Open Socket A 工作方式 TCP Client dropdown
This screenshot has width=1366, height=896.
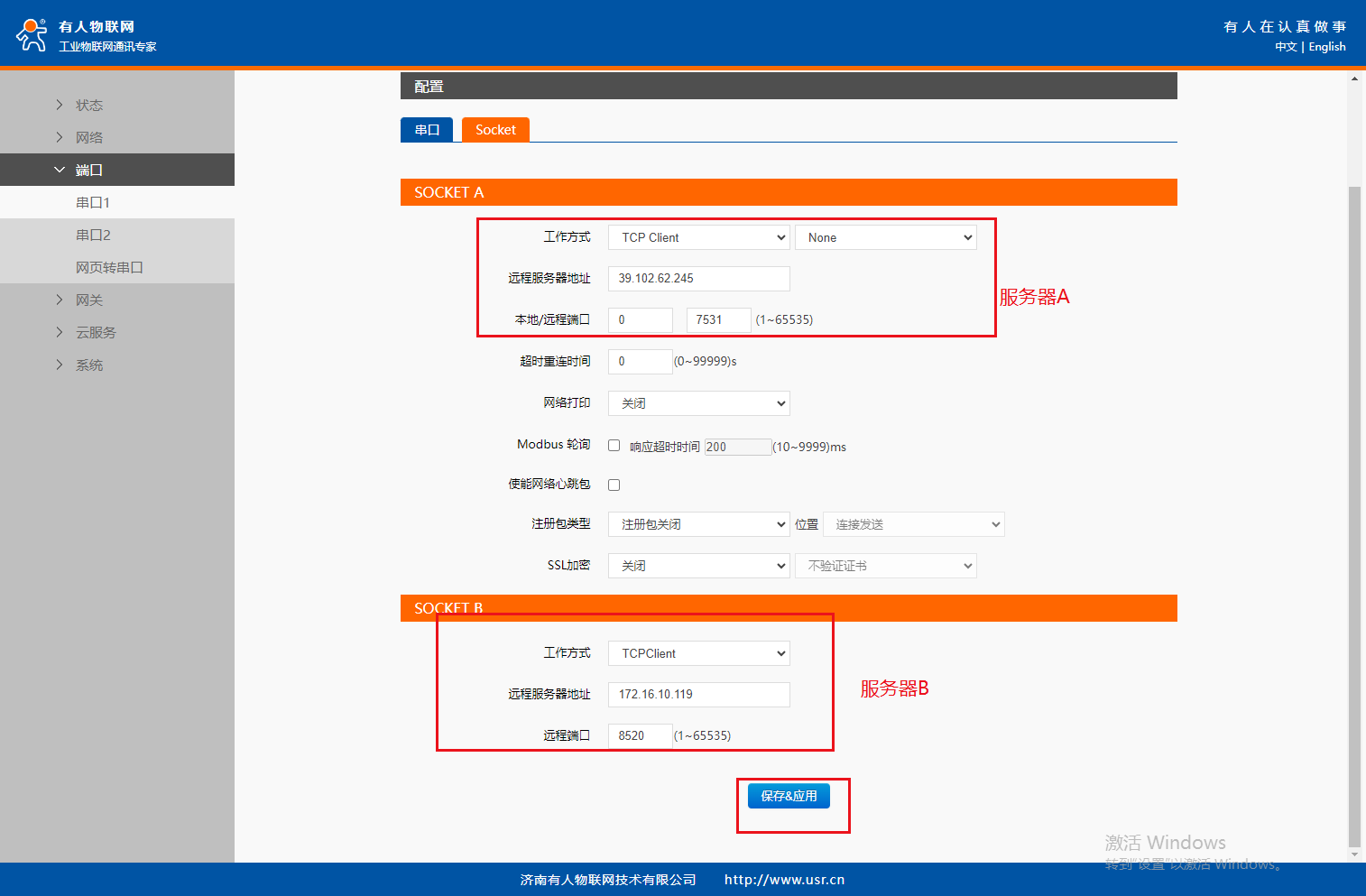699,237
